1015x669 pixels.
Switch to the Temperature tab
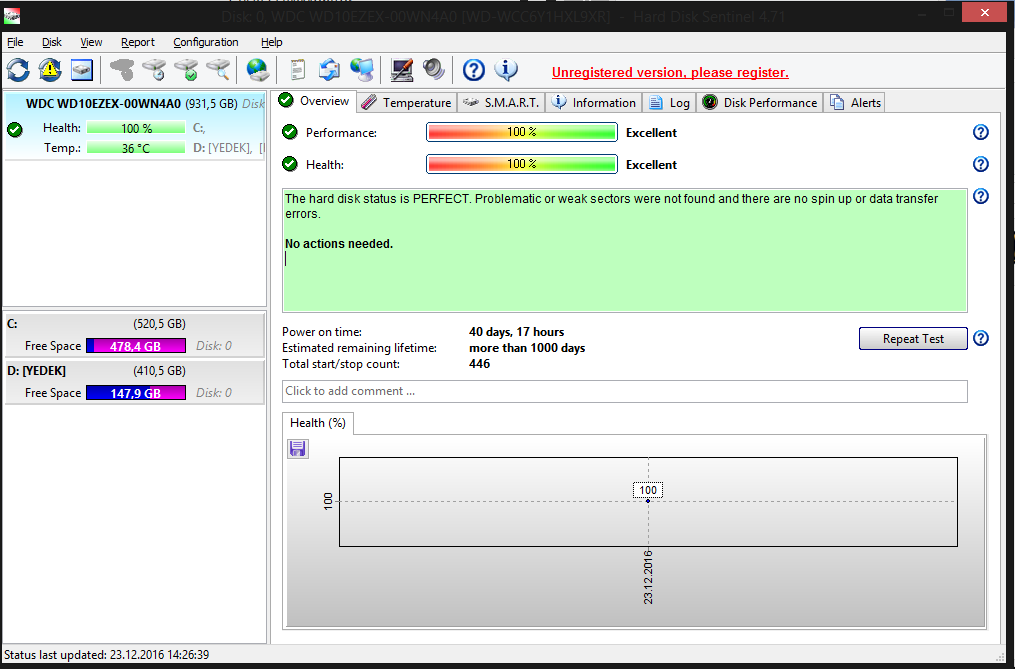click(406, 102)
